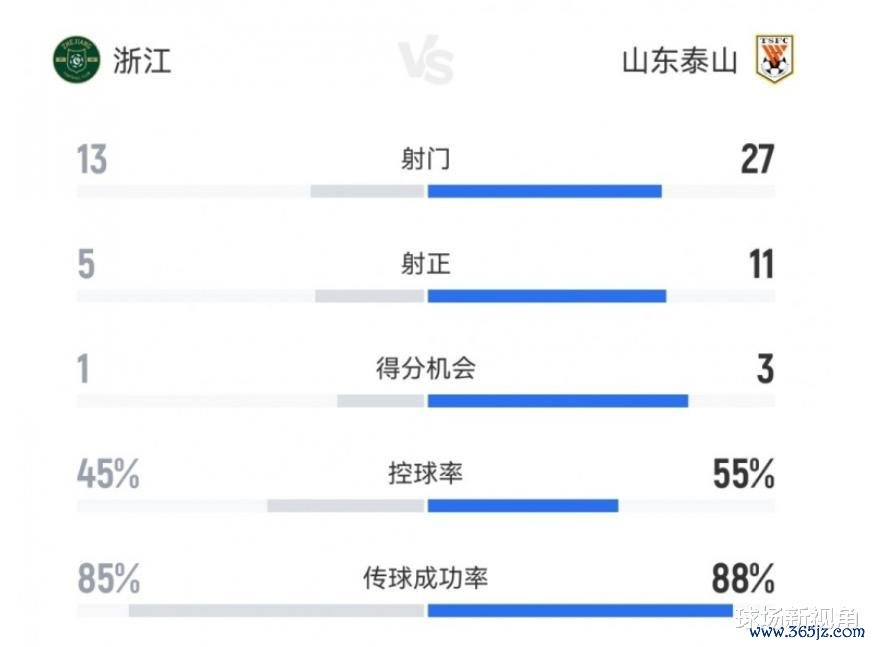Select Zhejiang's shots value 13

pyautogui.click(x=92, y=160)
